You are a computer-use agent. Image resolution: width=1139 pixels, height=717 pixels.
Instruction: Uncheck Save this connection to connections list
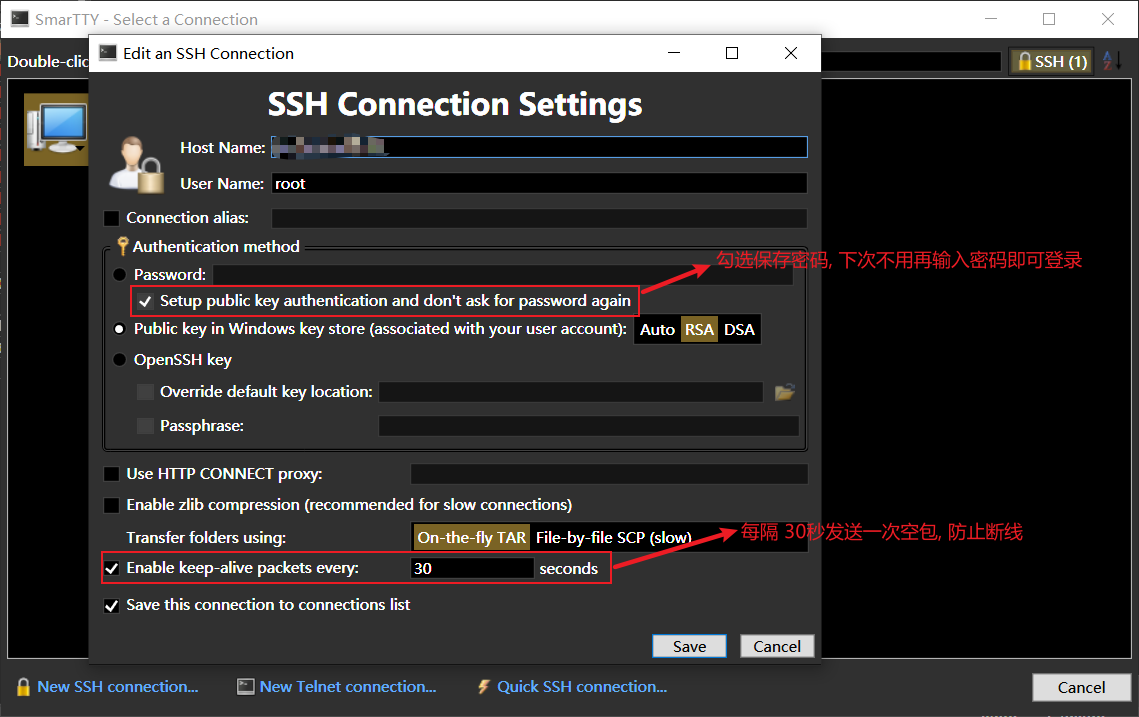(x=112, y=605)
